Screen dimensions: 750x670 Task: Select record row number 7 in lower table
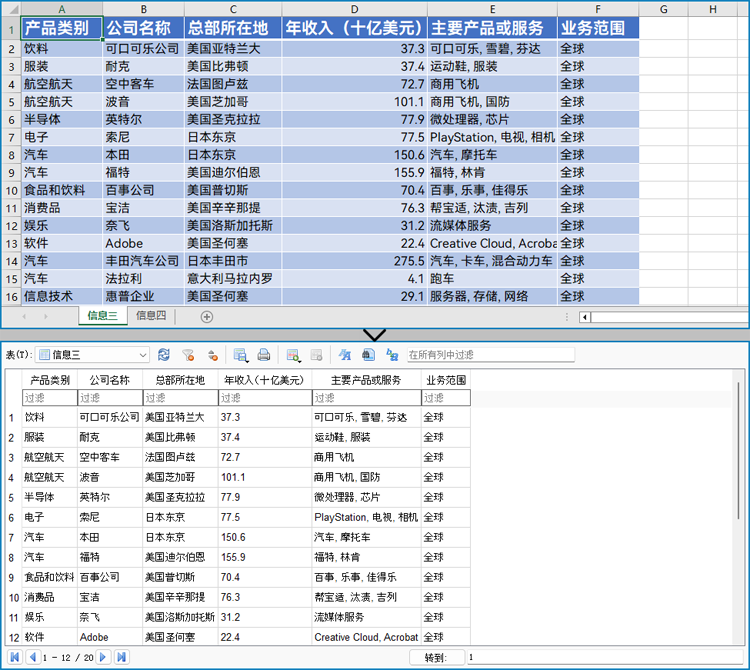[x=11, y=538]
